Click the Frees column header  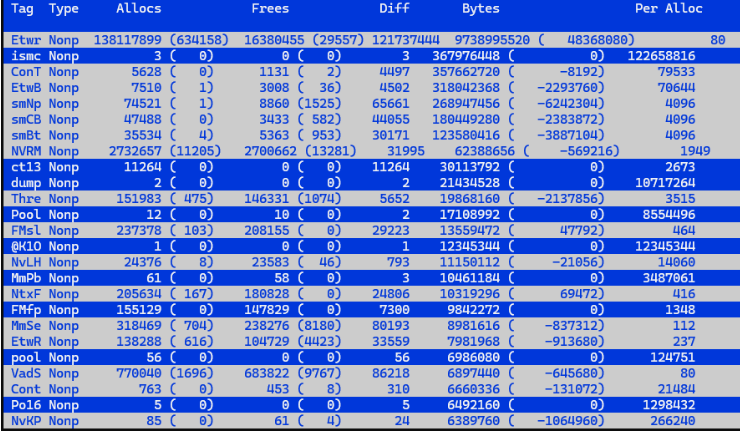270,8
